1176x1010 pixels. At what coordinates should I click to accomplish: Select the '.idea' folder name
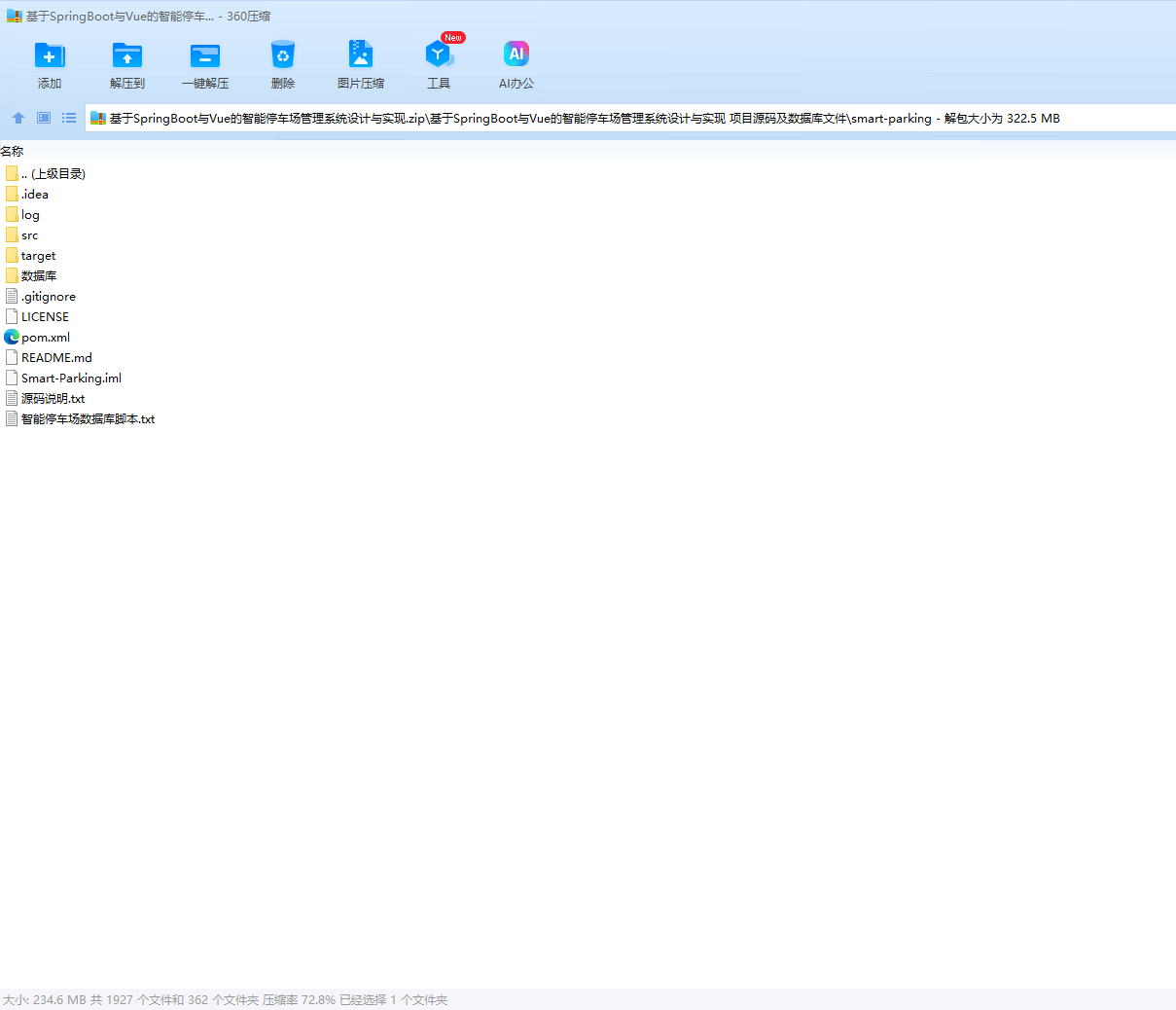click(35, 195)
